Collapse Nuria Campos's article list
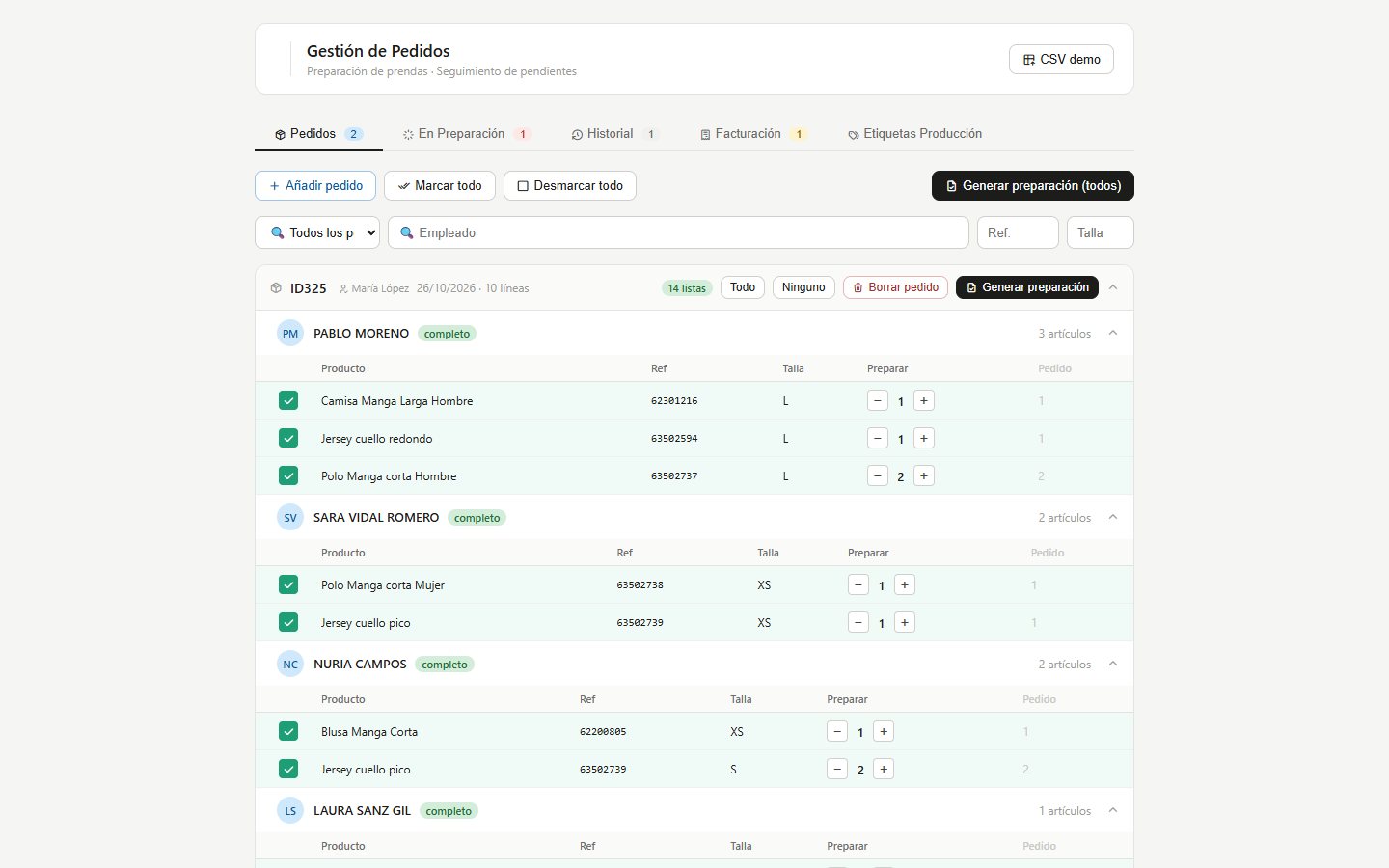This screenshot has height=868, width=1389. point(1113,664)
